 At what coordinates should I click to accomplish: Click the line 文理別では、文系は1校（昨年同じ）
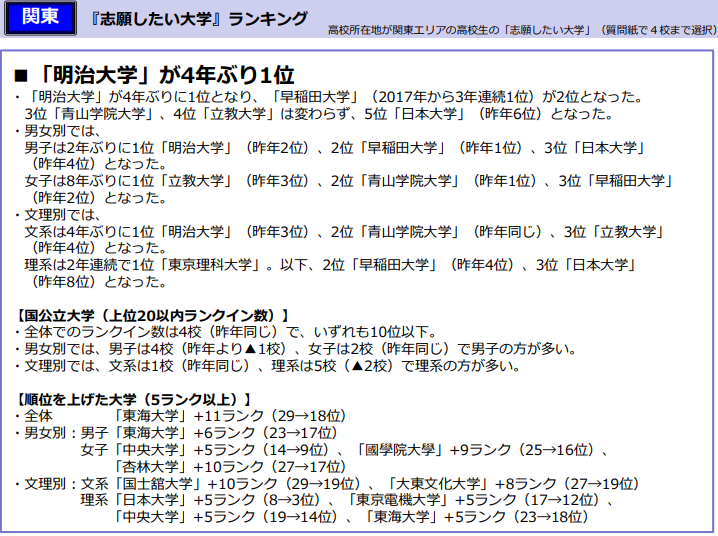(x=273, y=366)
